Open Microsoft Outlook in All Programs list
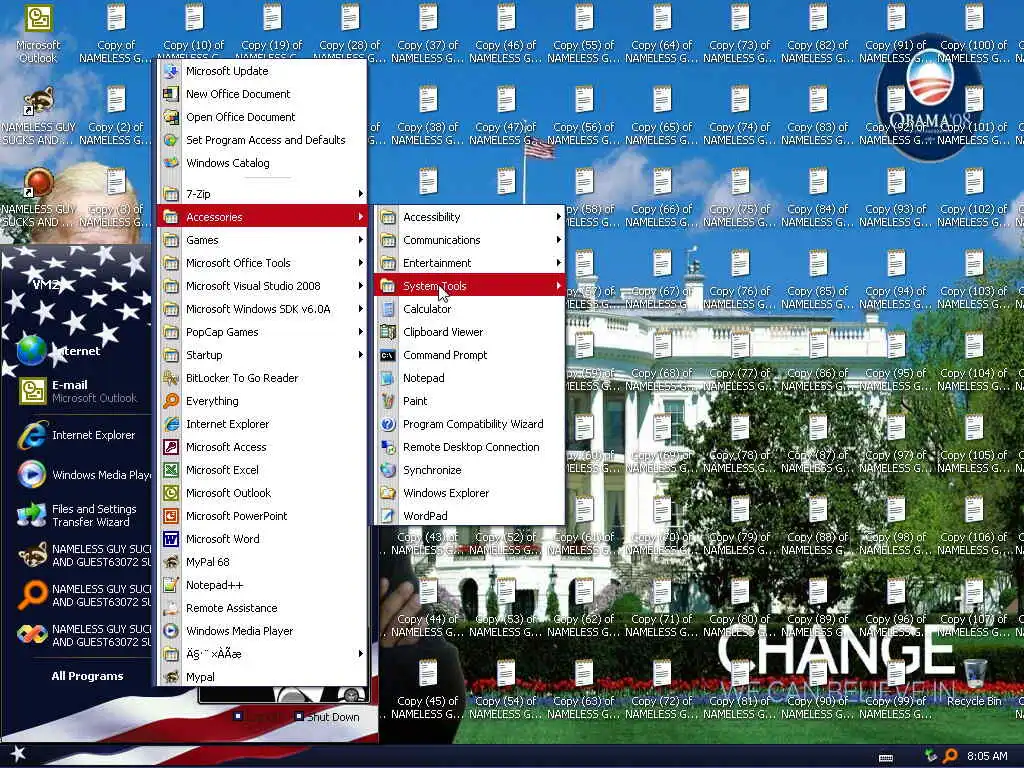This screenshot has height=768, width=1024. click(262, 492)
